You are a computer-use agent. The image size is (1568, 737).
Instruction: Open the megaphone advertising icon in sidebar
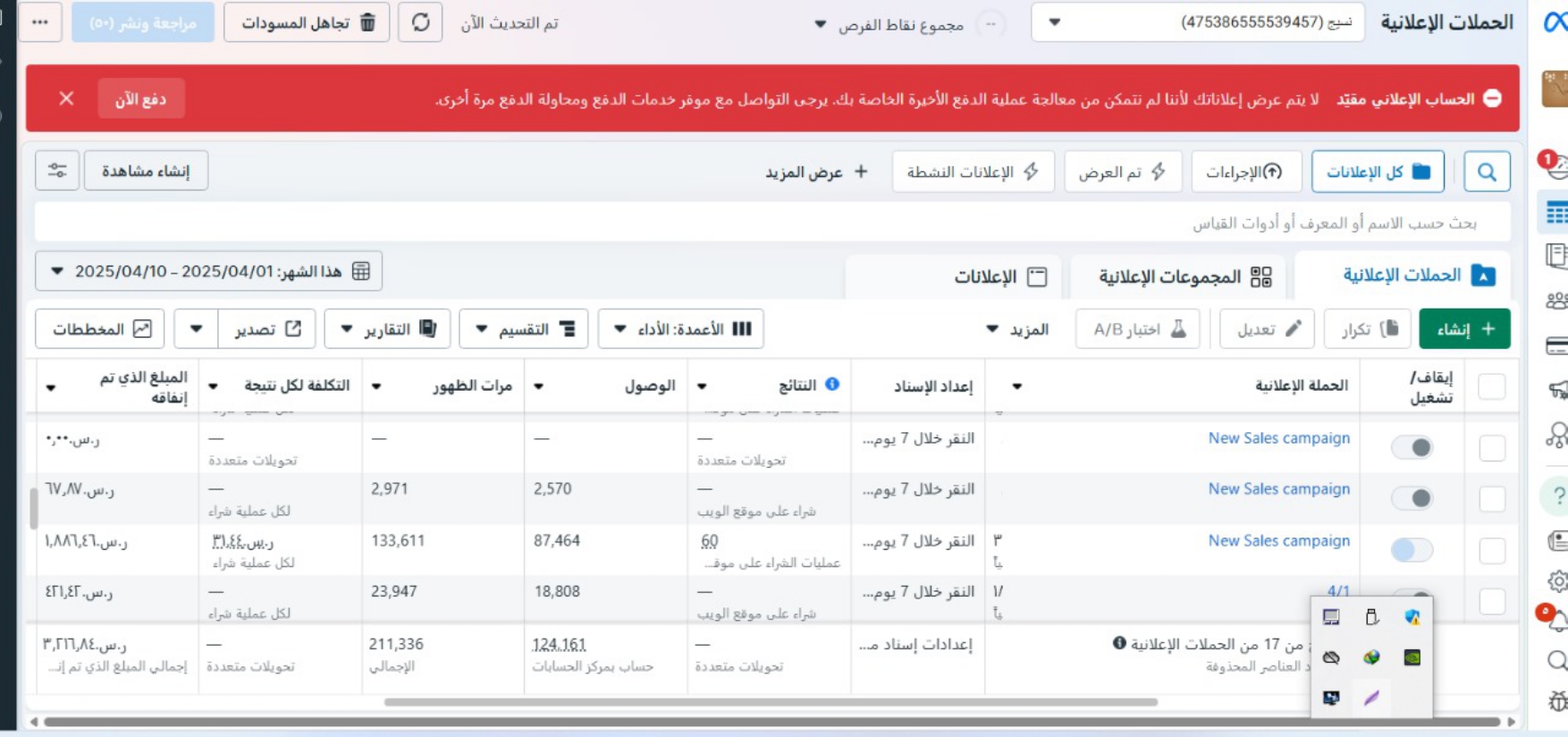[x=1557, y=389]
